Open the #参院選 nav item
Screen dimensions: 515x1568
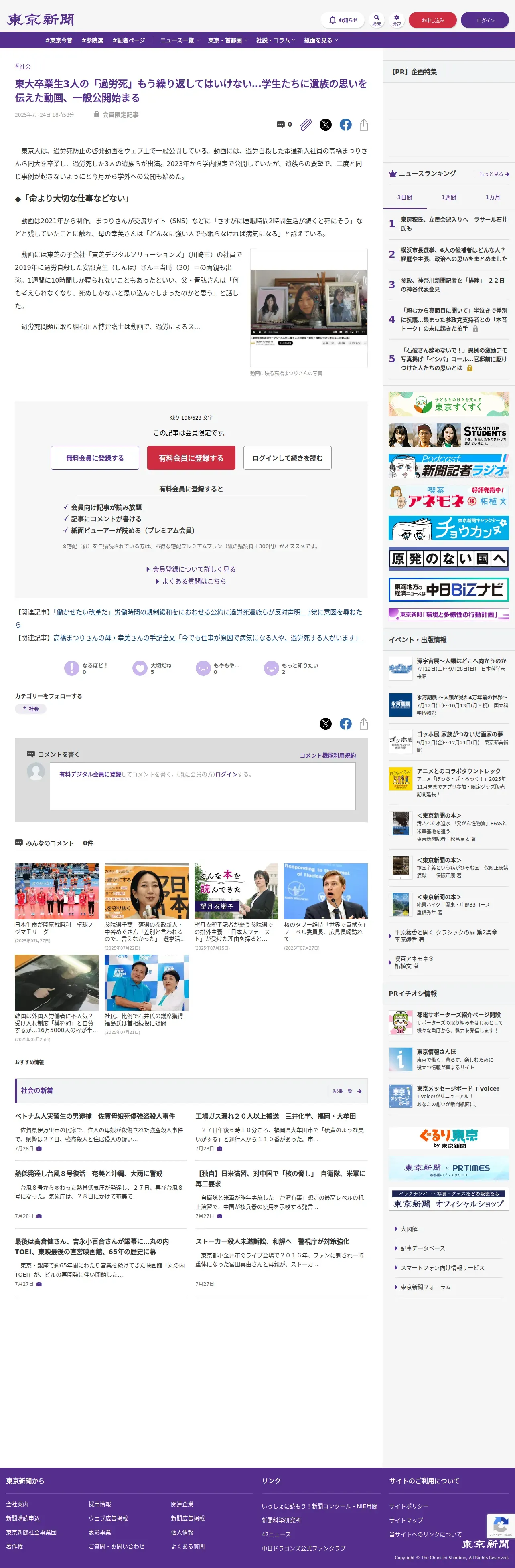point(93,40)
